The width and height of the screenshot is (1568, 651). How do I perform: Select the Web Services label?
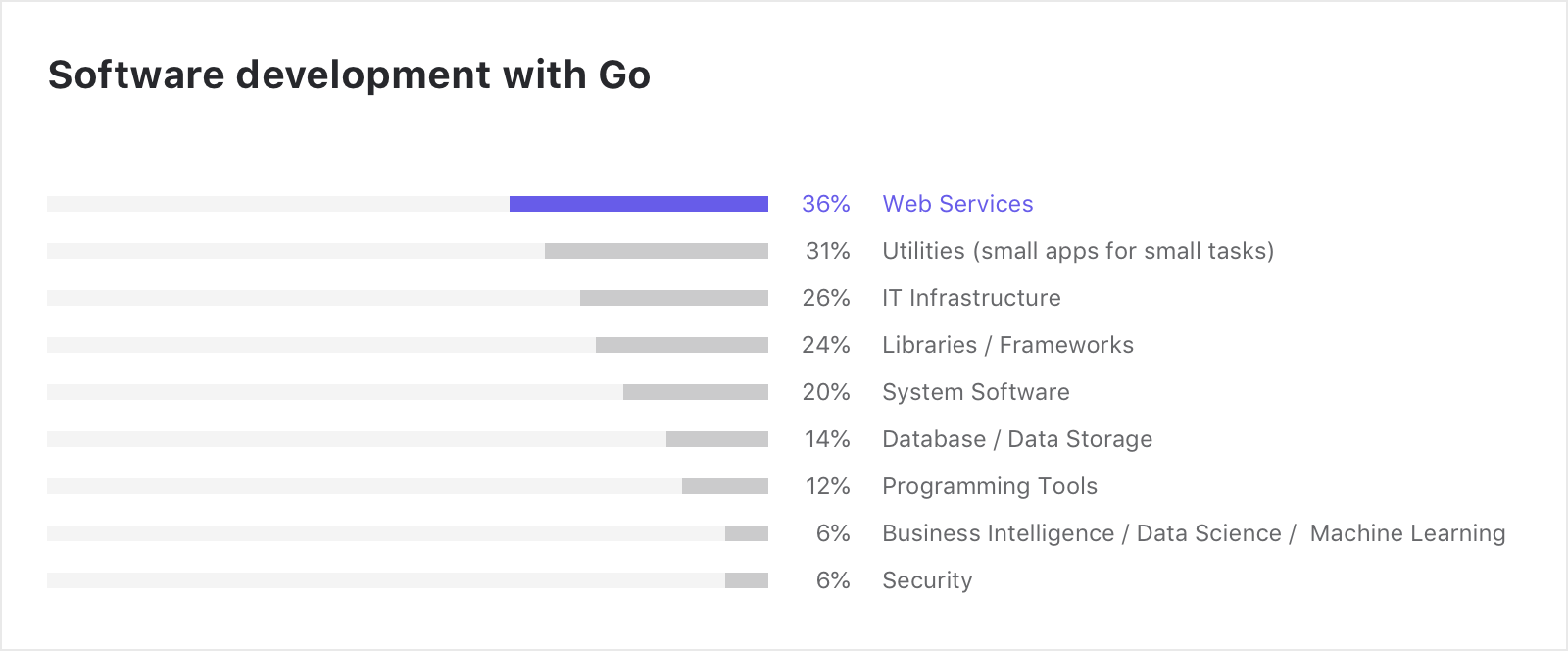pyautogui.click(x=957, y=204)
